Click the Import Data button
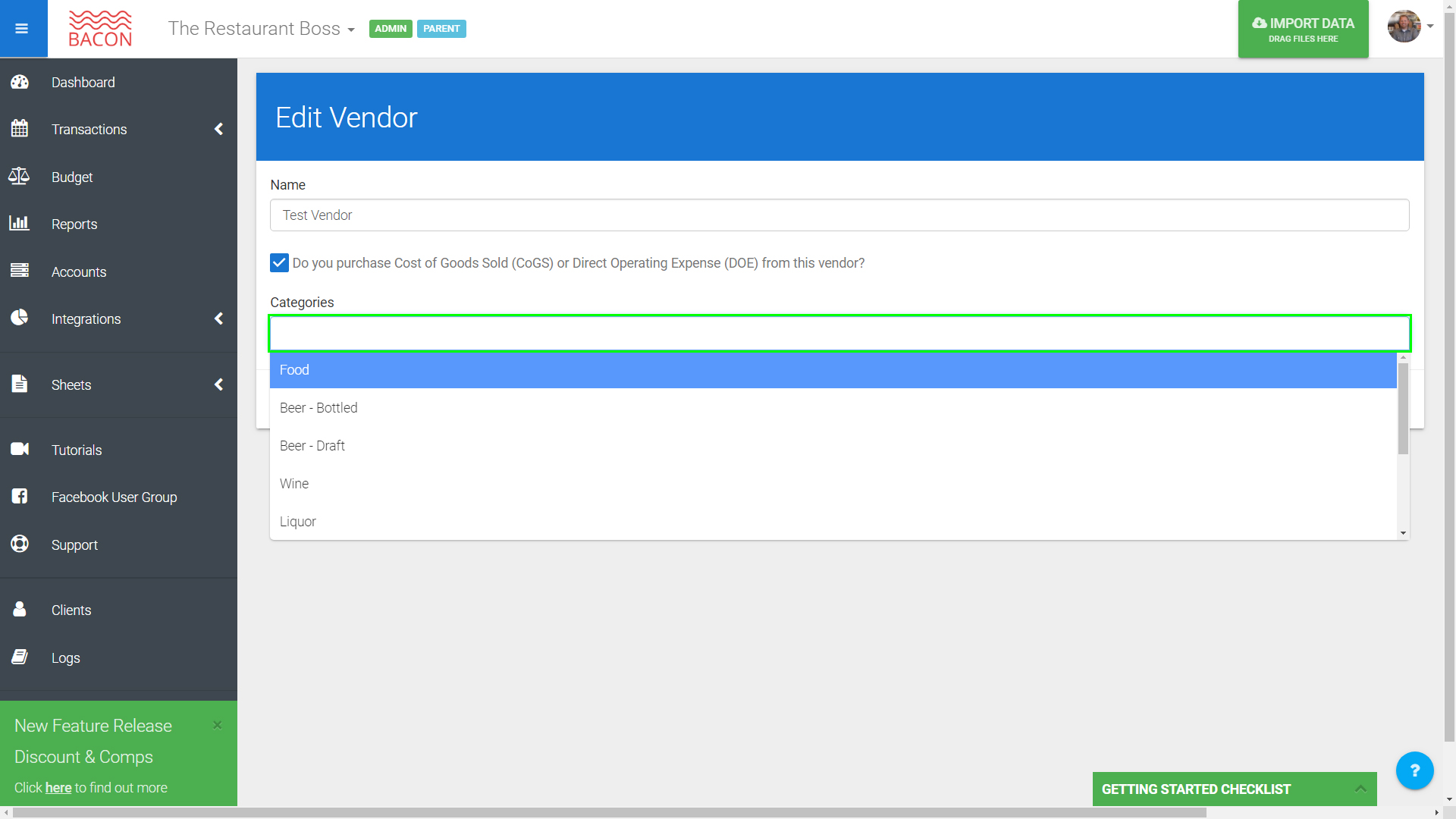 (1303, 29)
